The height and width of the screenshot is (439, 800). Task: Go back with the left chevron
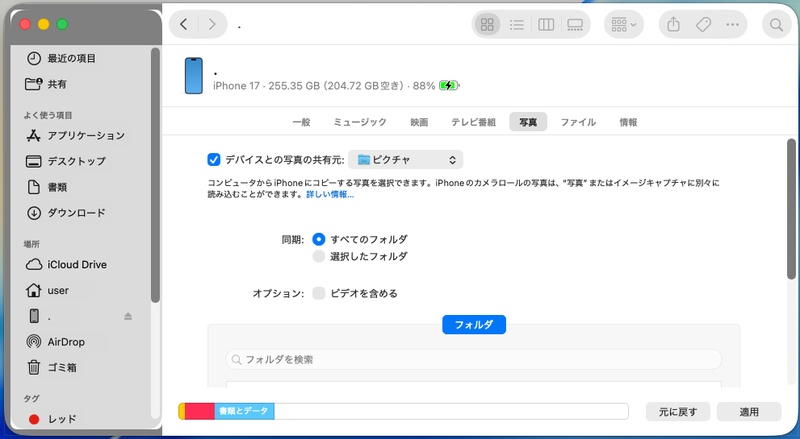pyautogui.click(x=184, y=24)
